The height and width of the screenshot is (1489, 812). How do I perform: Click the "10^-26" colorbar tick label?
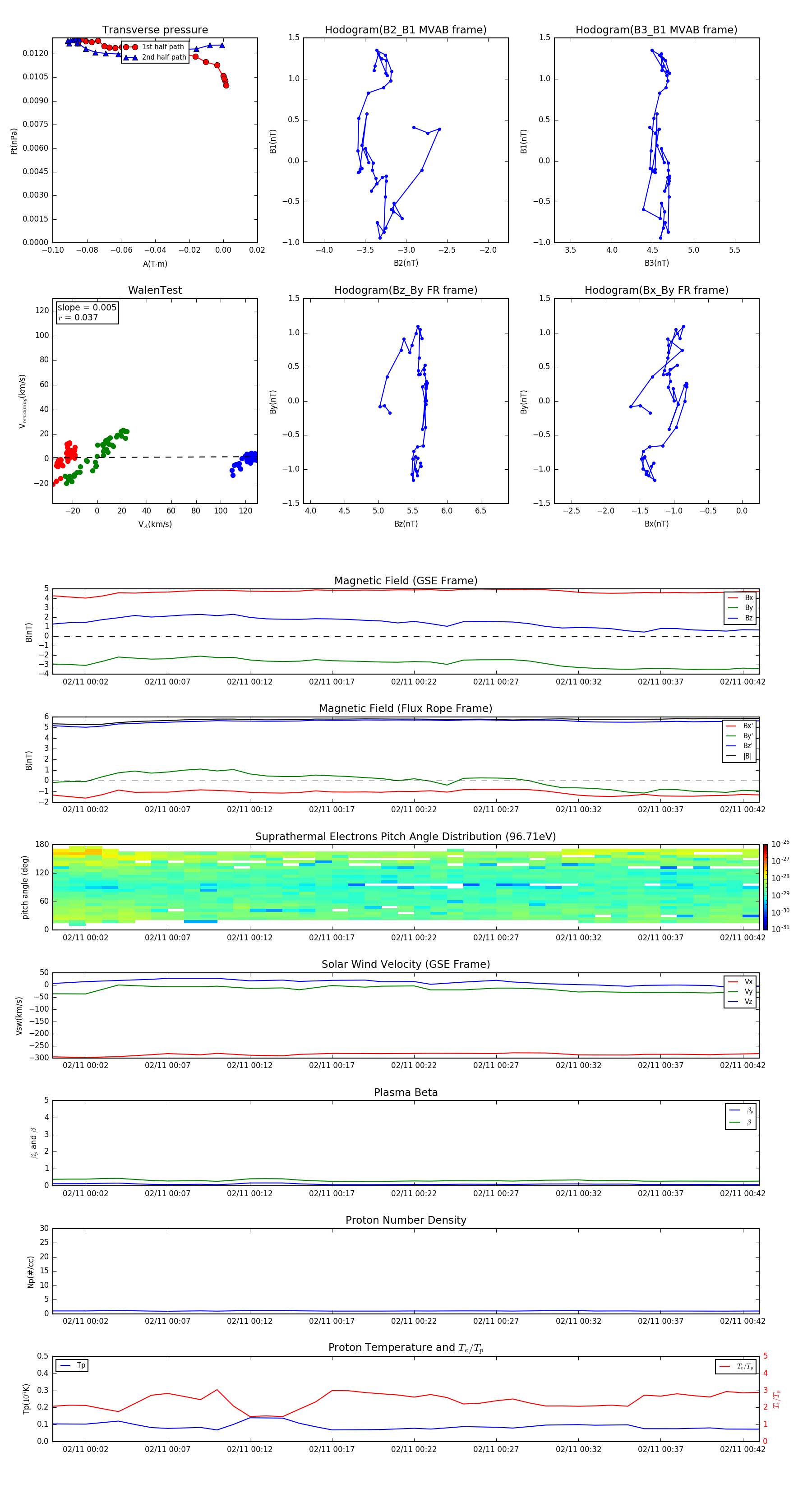click(x=780, y=844)
